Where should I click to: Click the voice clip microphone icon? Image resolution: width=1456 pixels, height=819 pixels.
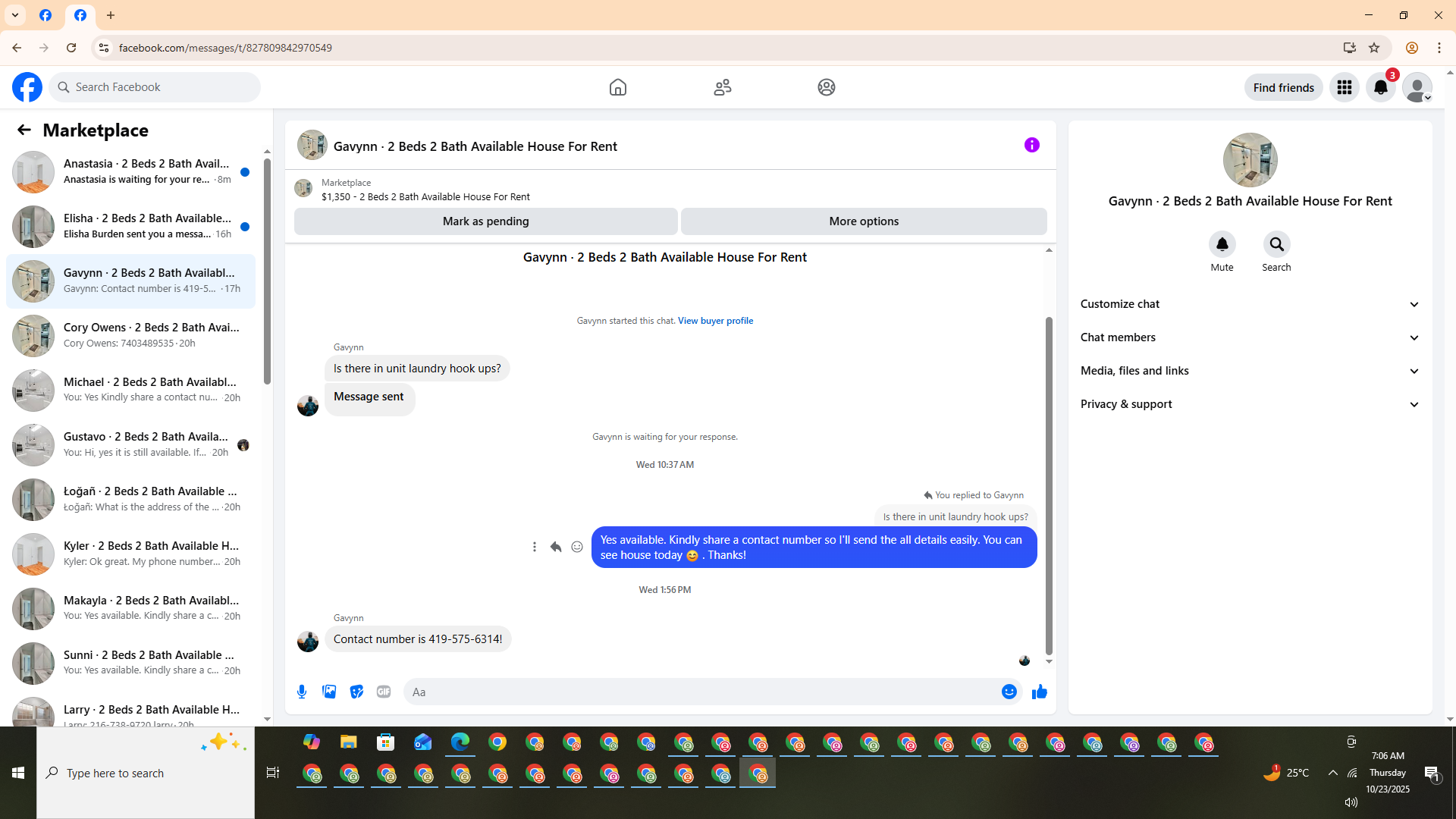click(302, 692)
